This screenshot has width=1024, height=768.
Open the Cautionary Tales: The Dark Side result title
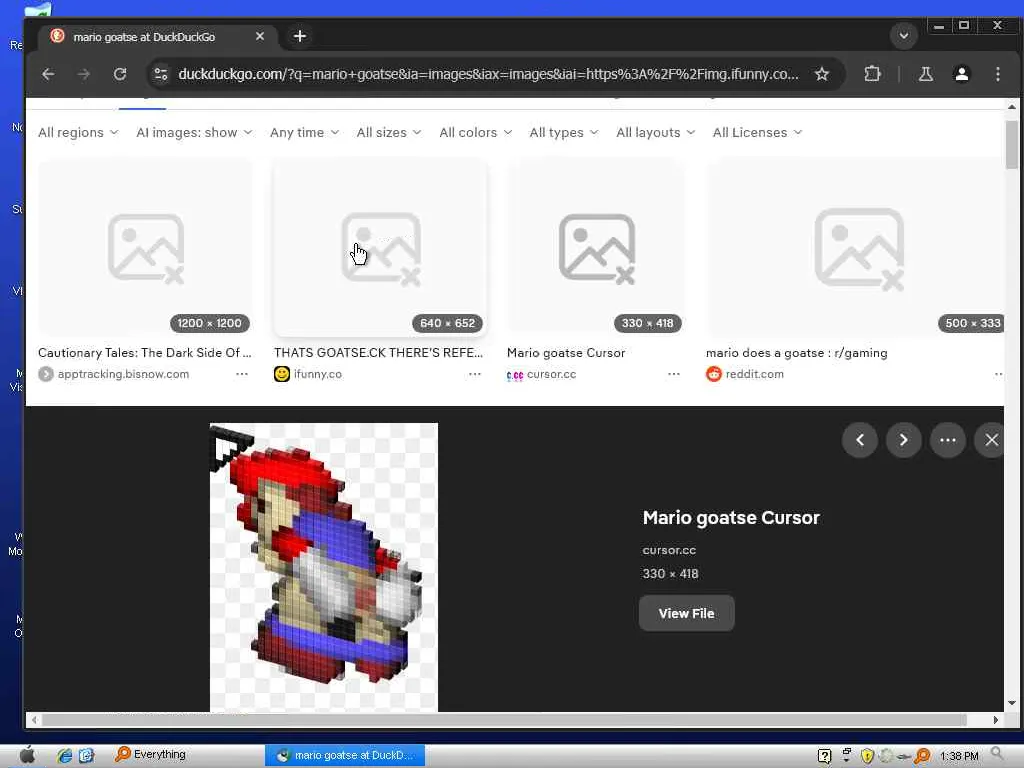click(144, 353)
